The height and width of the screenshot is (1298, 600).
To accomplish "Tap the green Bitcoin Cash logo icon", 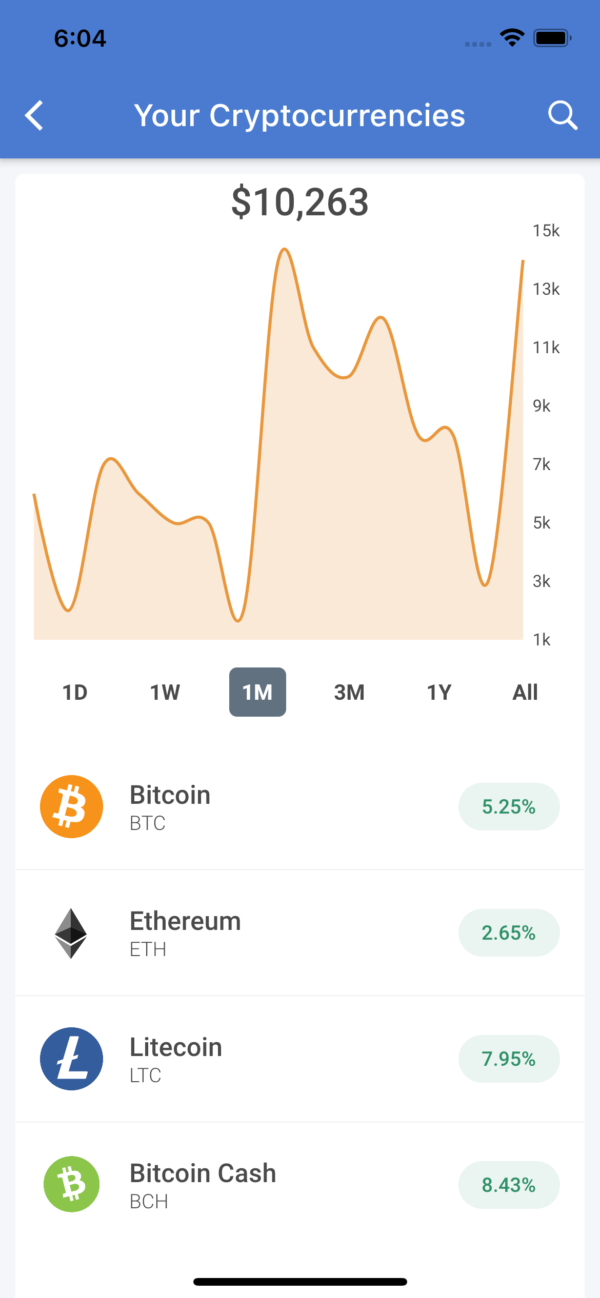I will point(71,1185).
